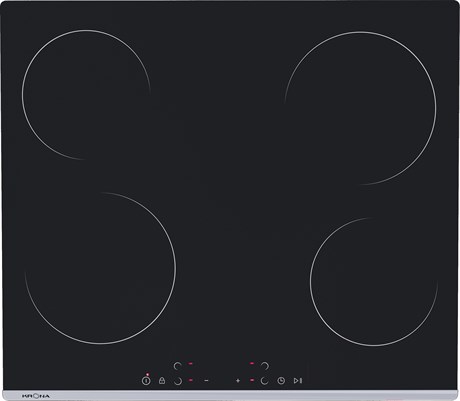Touch the rear-left cooking zone ring
460x401 pixels.
click(x=86, y=95)
